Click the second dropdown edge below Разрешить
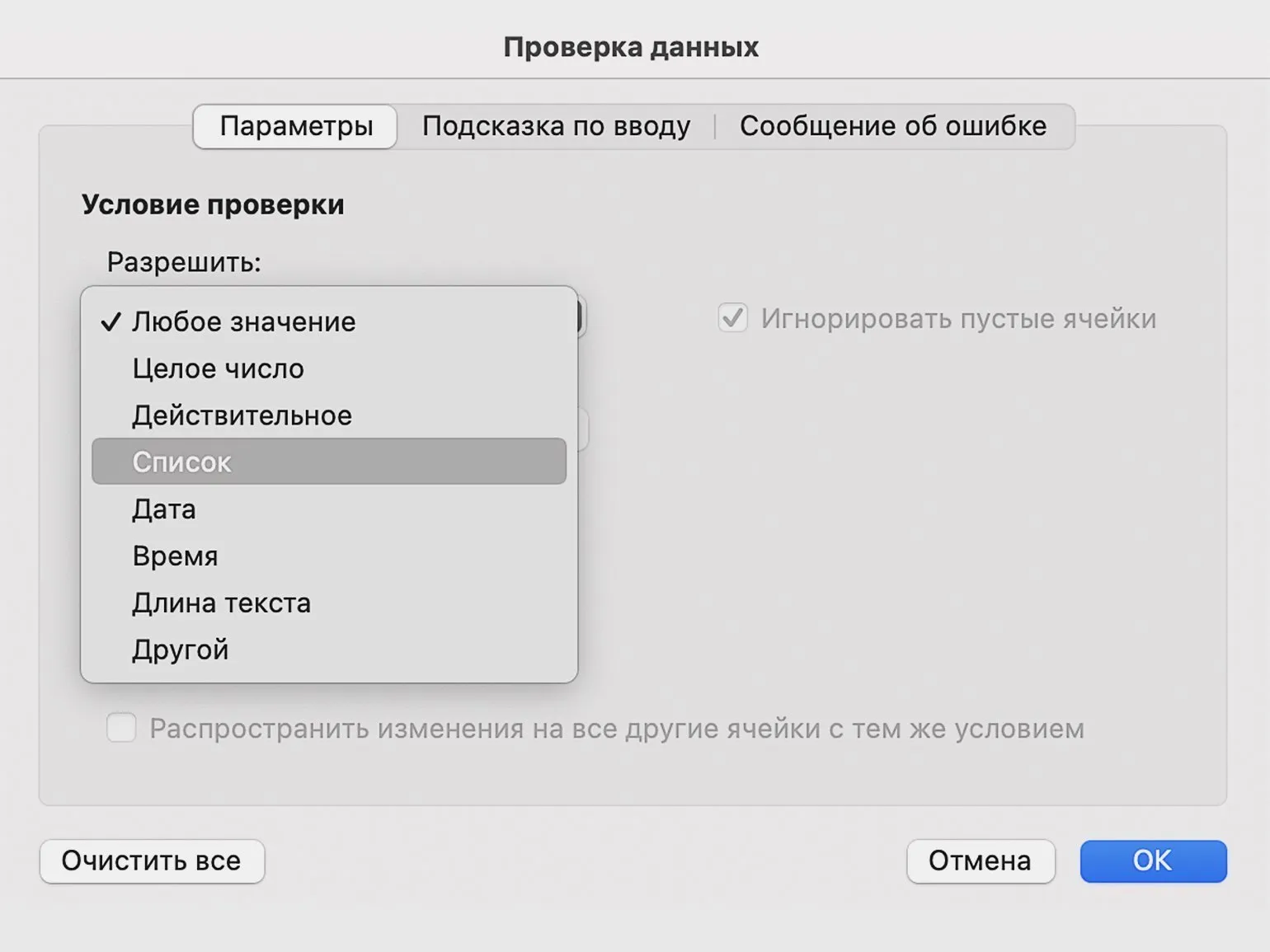1270x952 pixels. pyautogui.click(x=583, y=429)
